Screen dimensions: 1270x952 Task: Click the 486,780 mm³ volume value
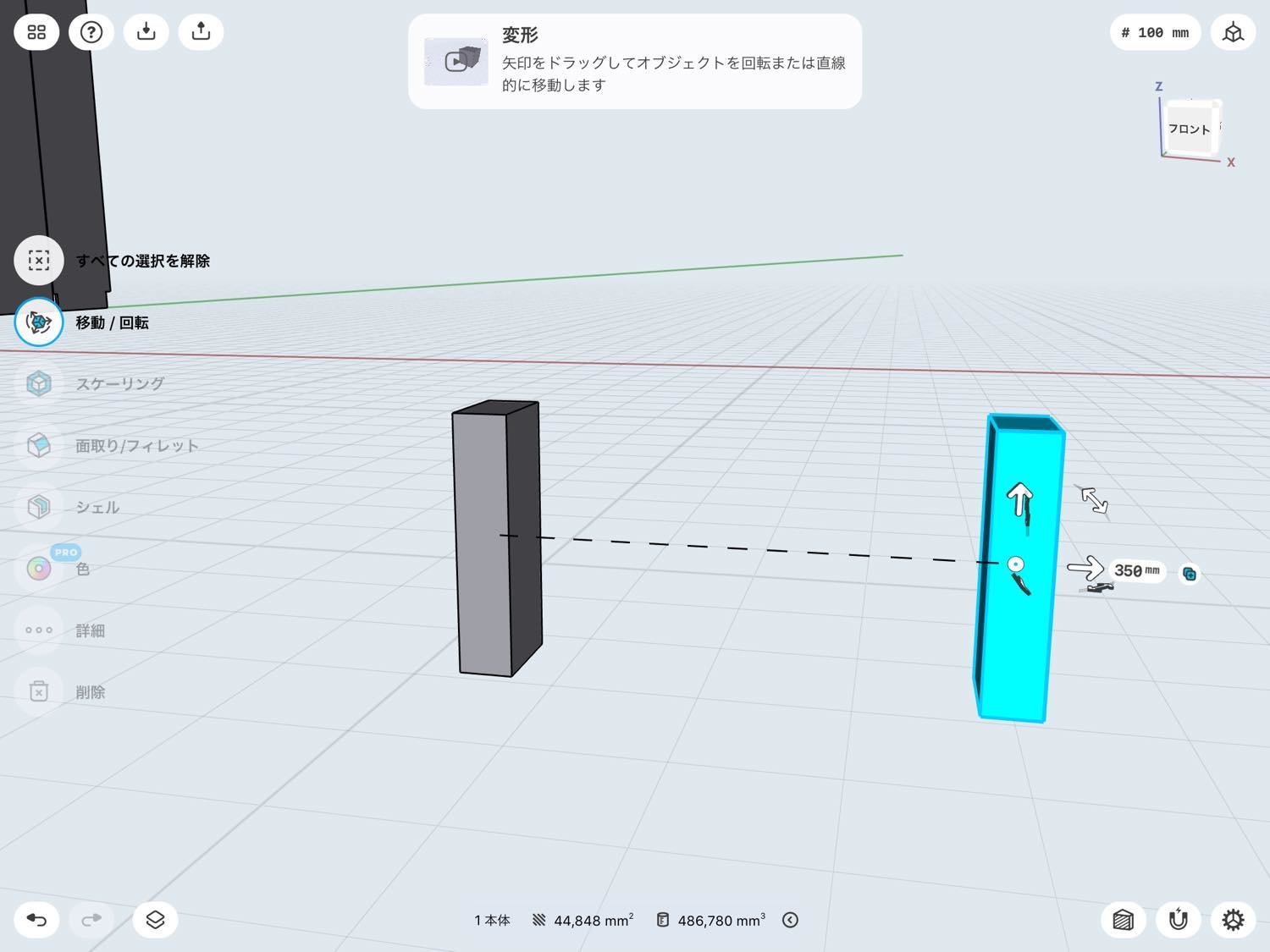[721, 920]
